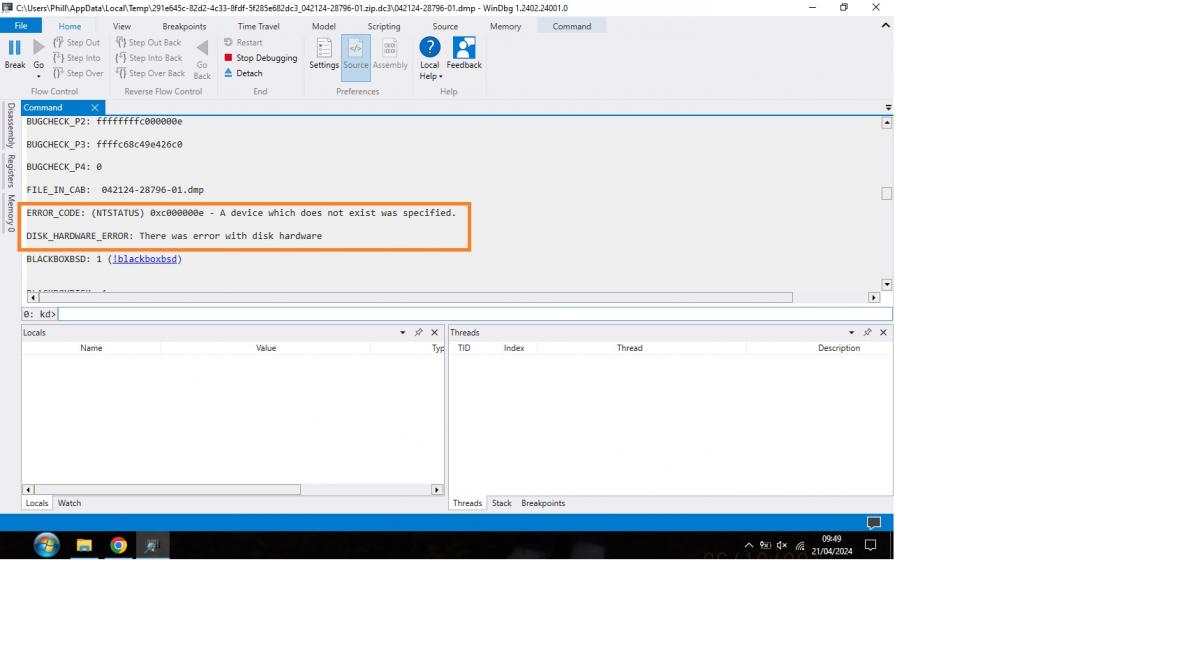Switch to the Scripting ribbon tab

click(x=384, y=26)
